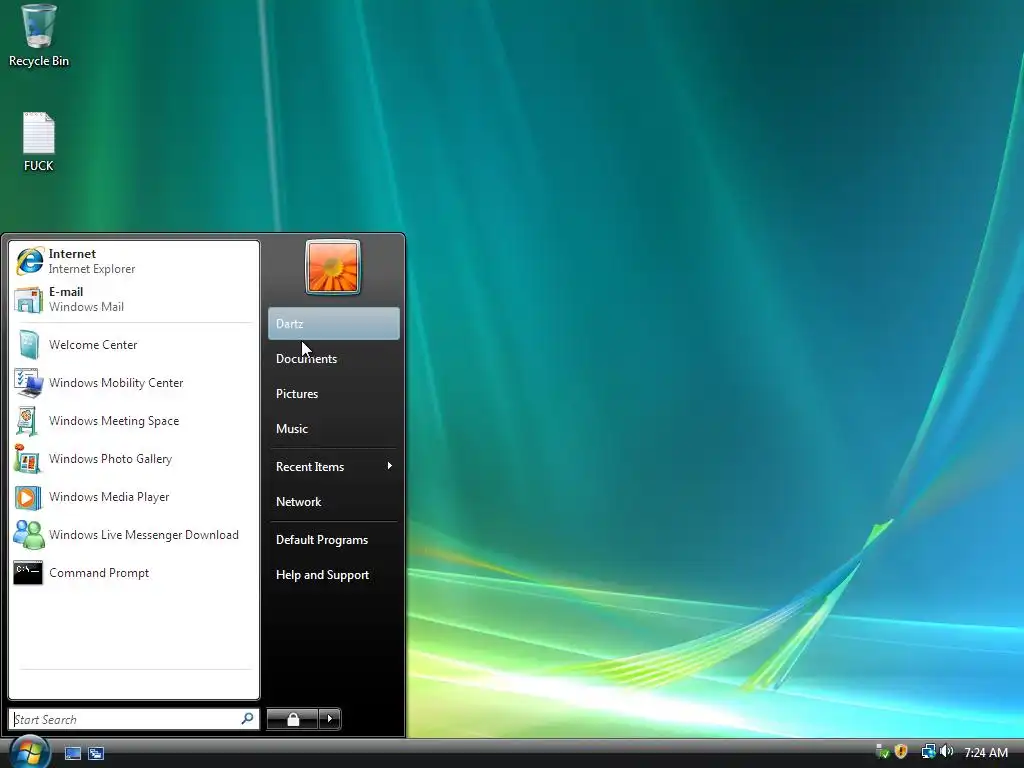Screen dimensions: 1024x768
Task: Lock the computer with the padlock button
Action: tap(293, 719)
